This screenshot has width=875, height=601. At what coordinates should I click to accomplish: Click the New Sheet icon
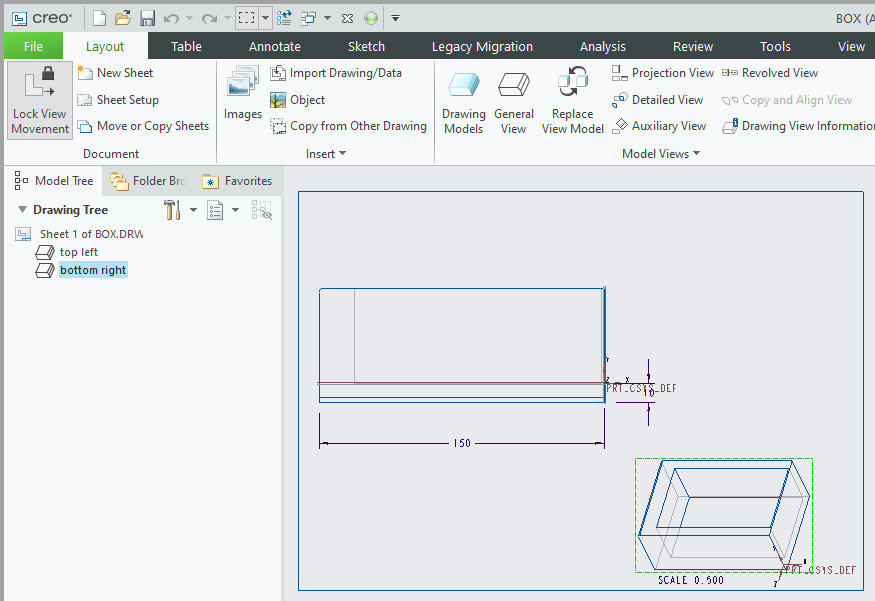click(85, 73)
